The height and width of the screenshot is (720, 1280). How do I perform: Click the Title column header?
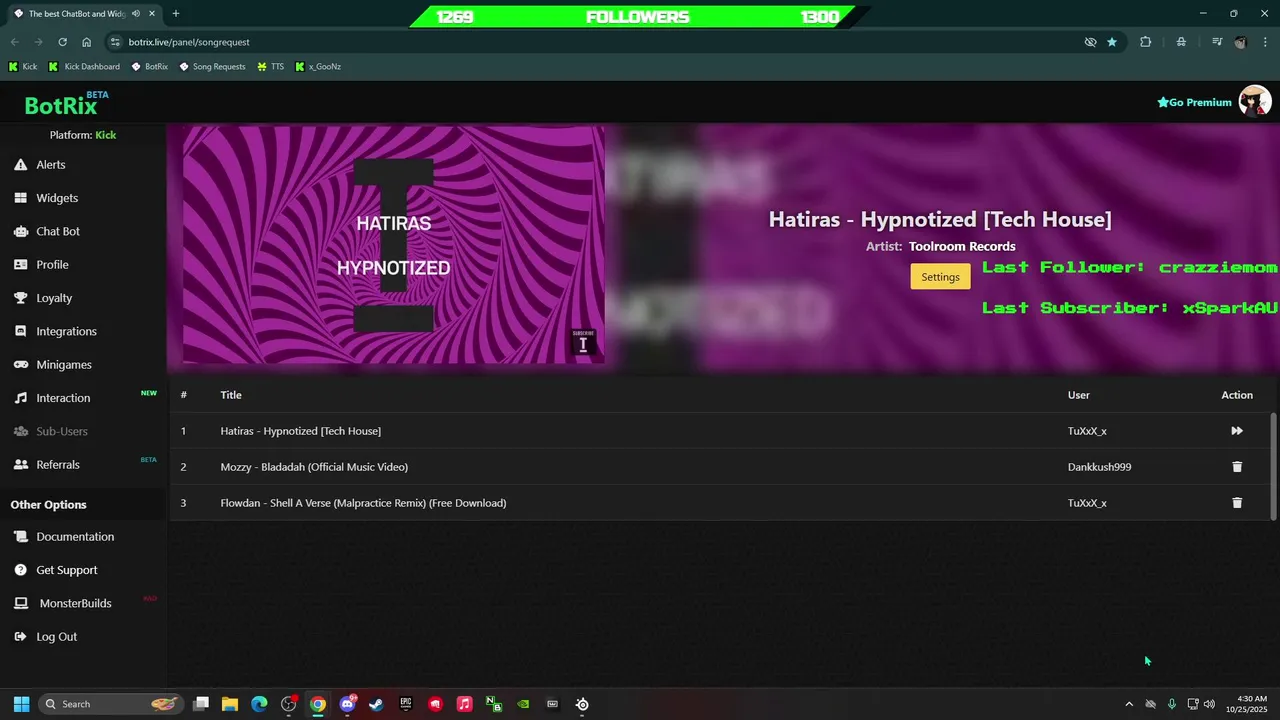[231, 395]
